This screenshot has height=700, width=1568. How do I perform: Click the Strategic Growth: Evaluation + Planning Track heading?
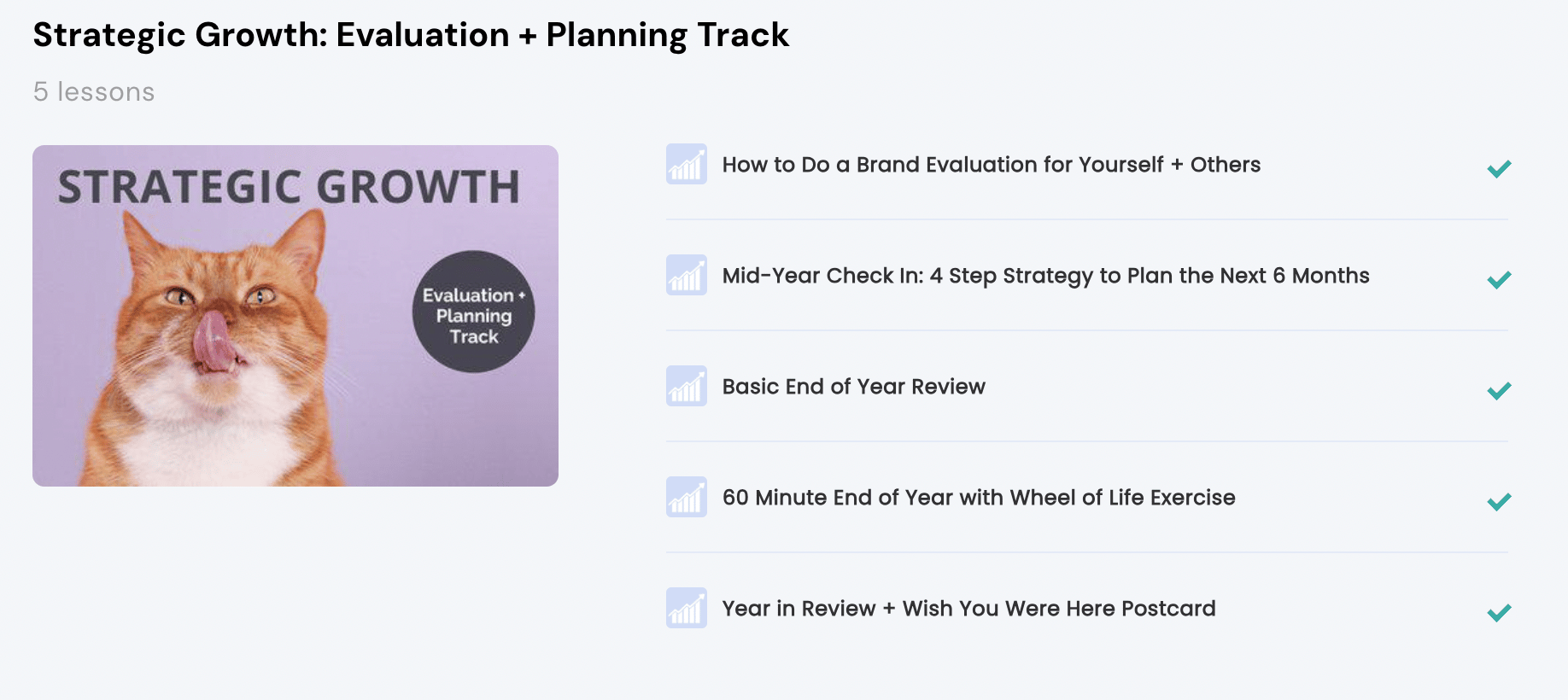(x=411, y=35)
